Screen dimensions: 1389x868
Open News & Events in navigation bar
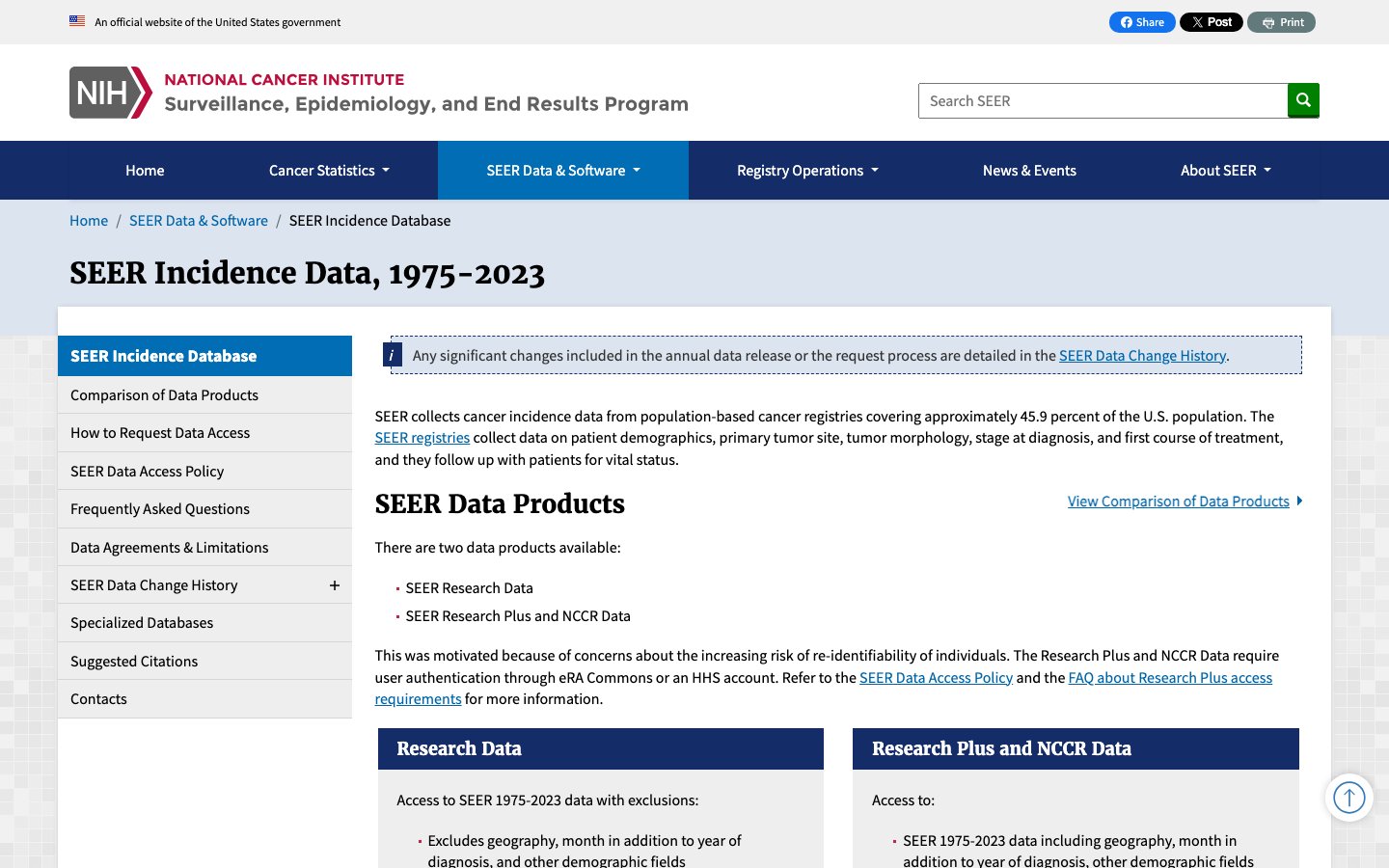coord(1029,171)
